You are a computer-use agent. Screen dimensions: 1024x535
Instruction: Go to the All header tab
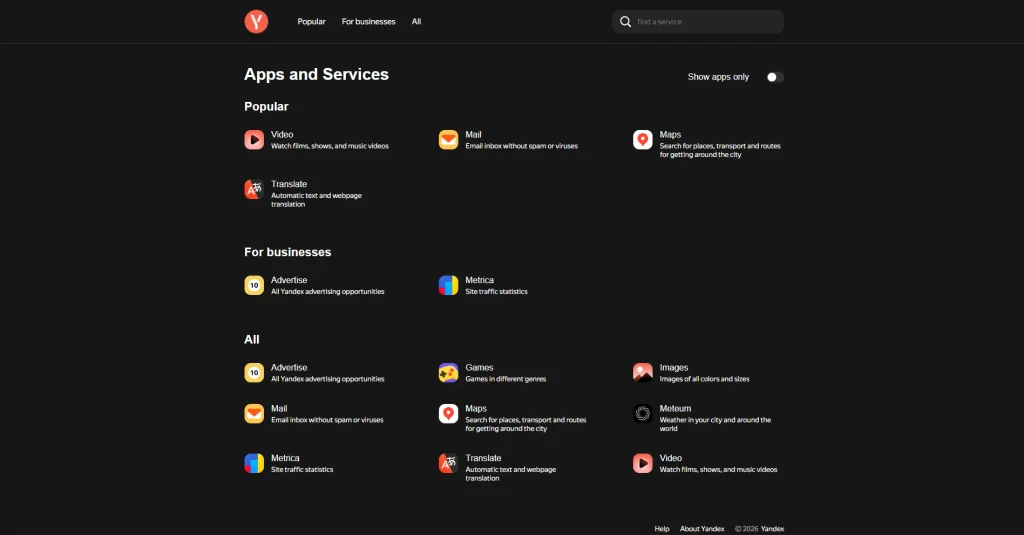point(416,22)
